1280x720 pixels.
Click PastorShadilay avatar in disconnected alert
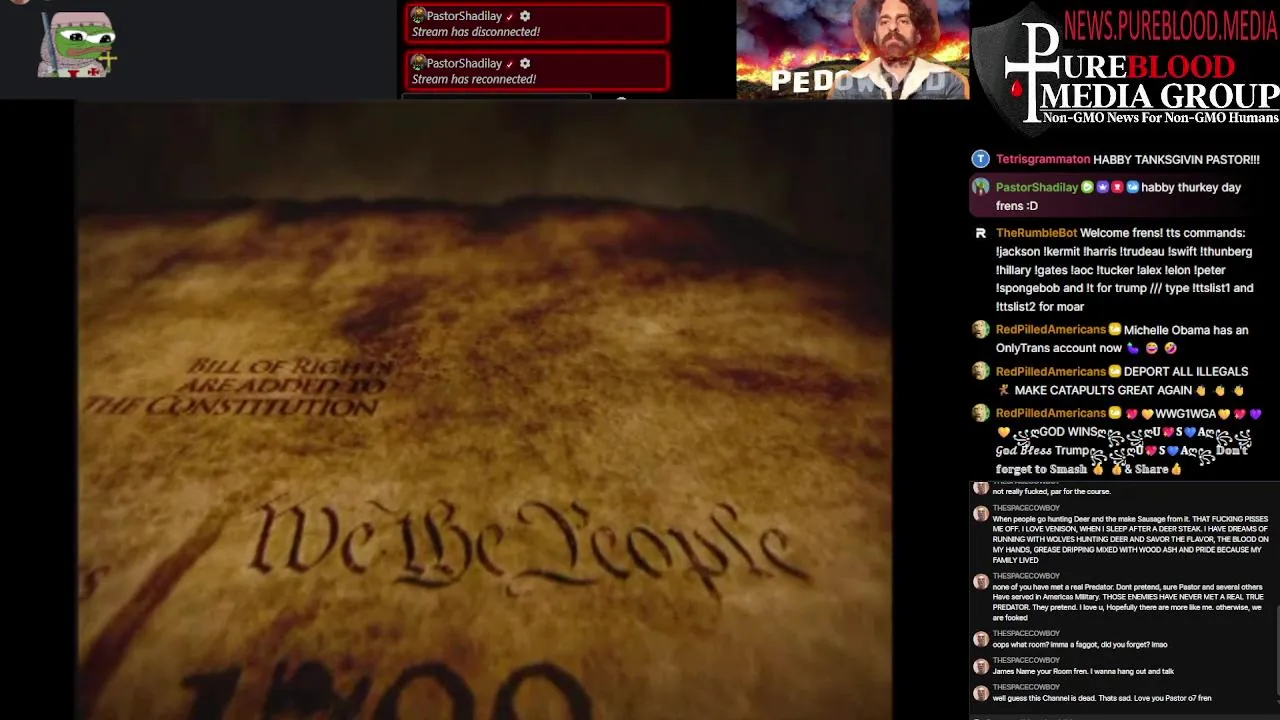[419, 16]
